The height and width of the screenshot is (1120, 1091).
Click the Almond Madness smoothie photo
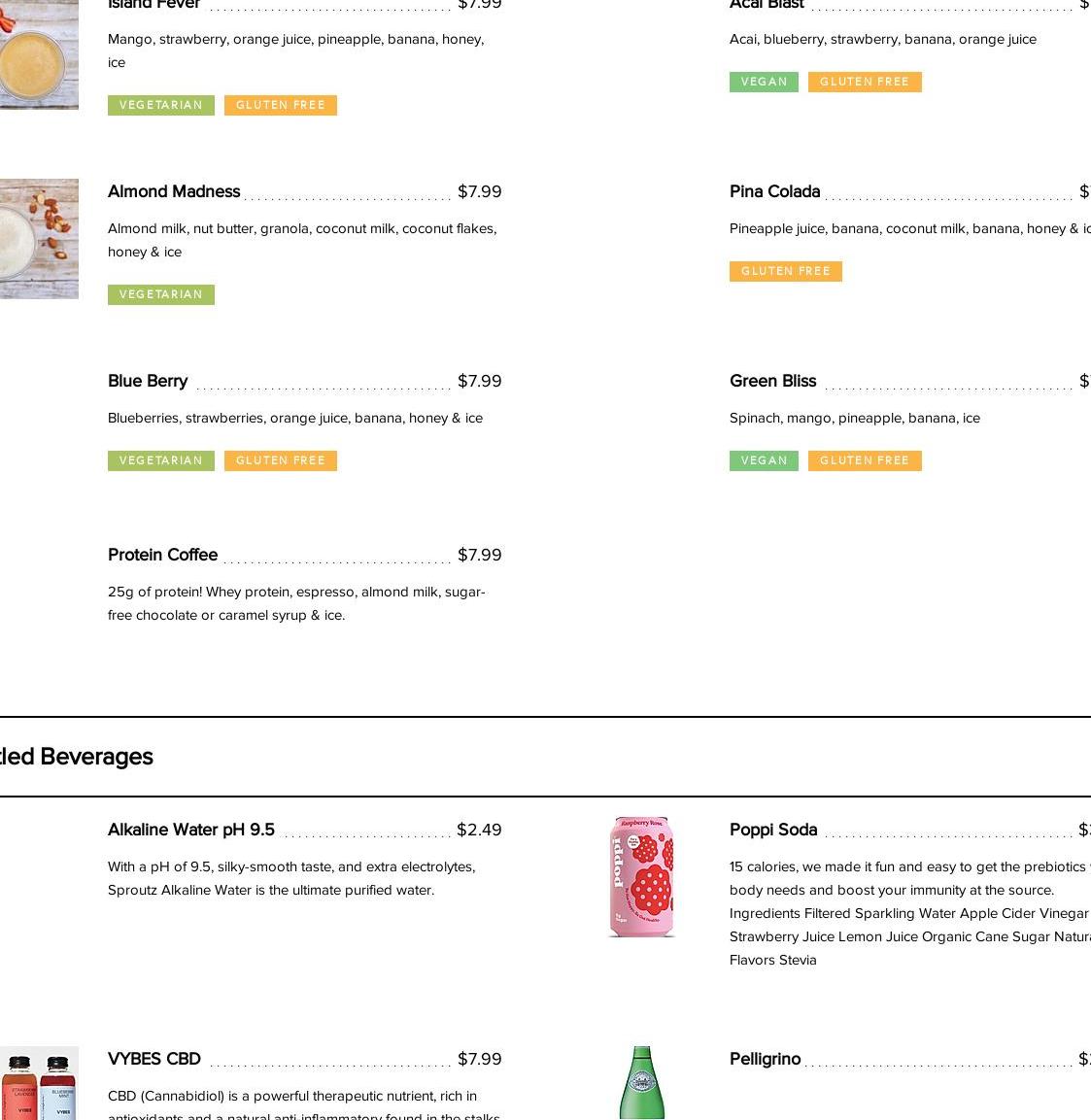pos(39,239)
